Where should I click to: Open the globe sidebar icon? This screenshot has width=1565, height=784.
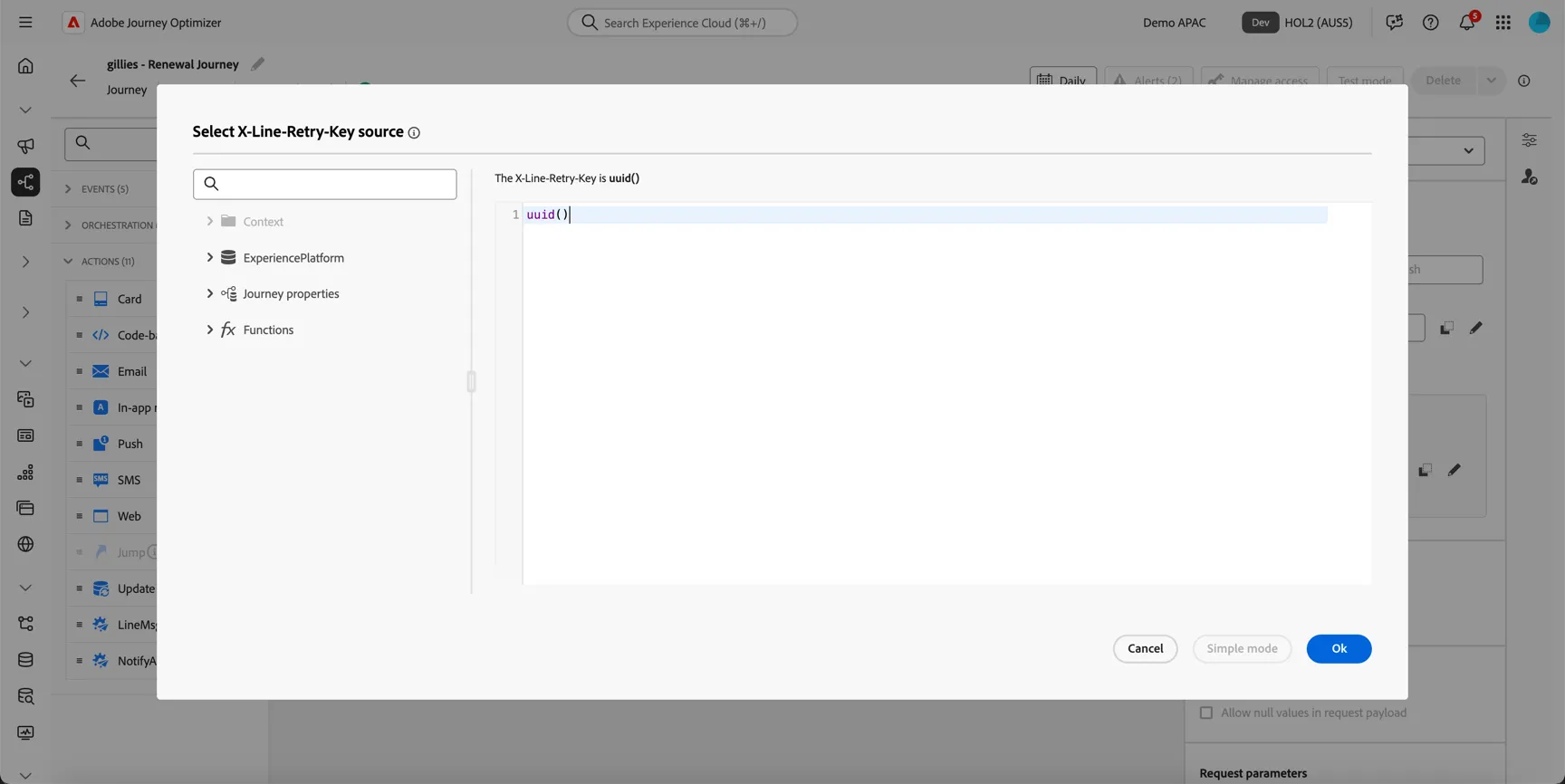point(25,544)
